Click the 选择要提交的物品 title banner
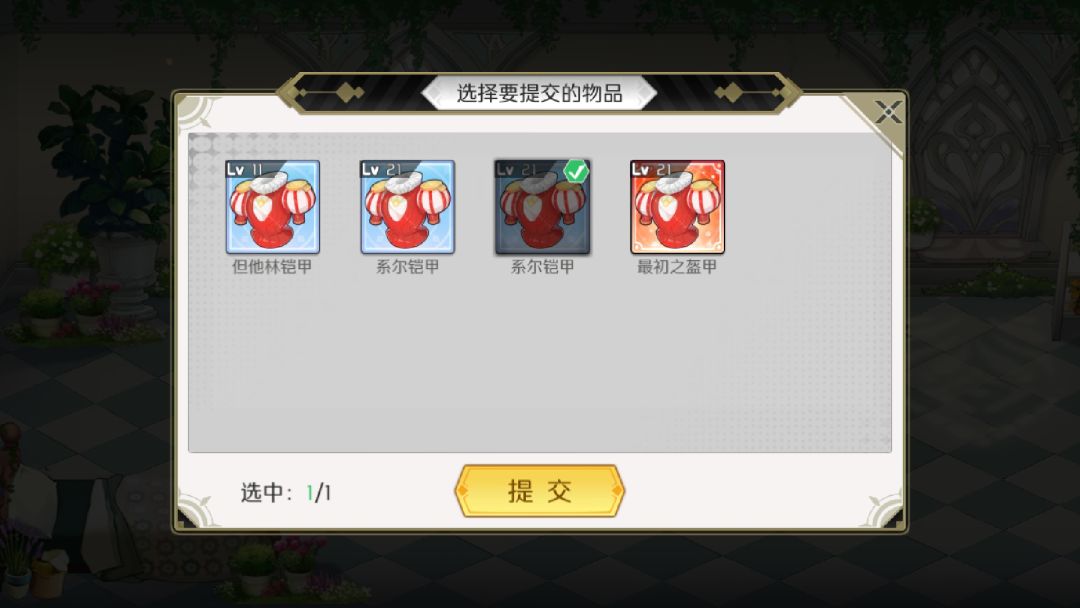Viewport: 1080px width, 608px height. [539, 93]
